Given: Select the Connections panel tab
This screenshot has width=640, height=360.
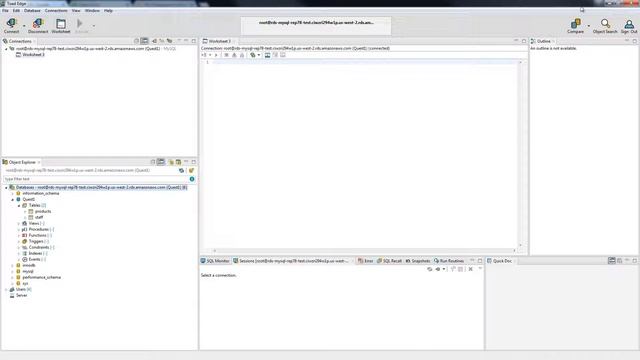Looking at the screenshot, I should [x=20, y=41].
